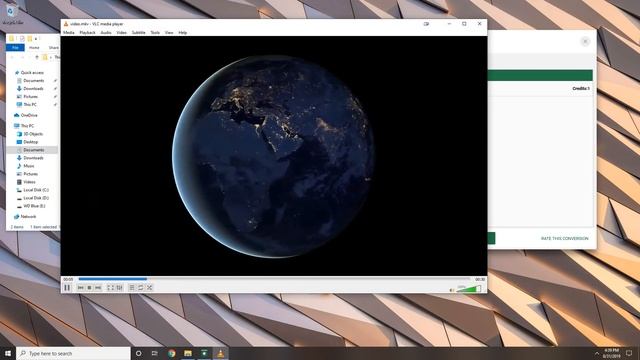
Task: Open Downloads under Quick access
Action: click(x=33, y=89)
